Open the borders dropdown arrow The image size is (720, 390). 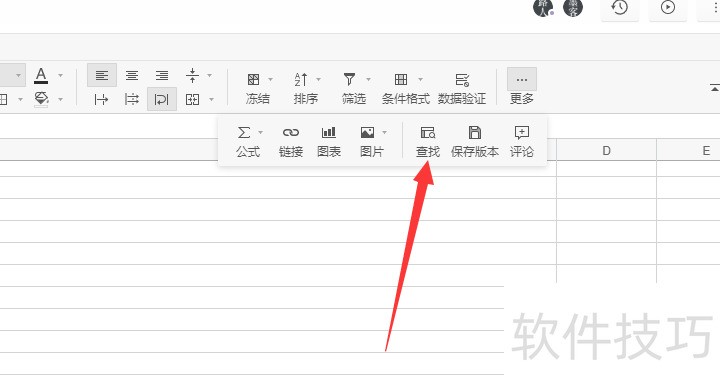pyautogui.click(x=20, y=99)
